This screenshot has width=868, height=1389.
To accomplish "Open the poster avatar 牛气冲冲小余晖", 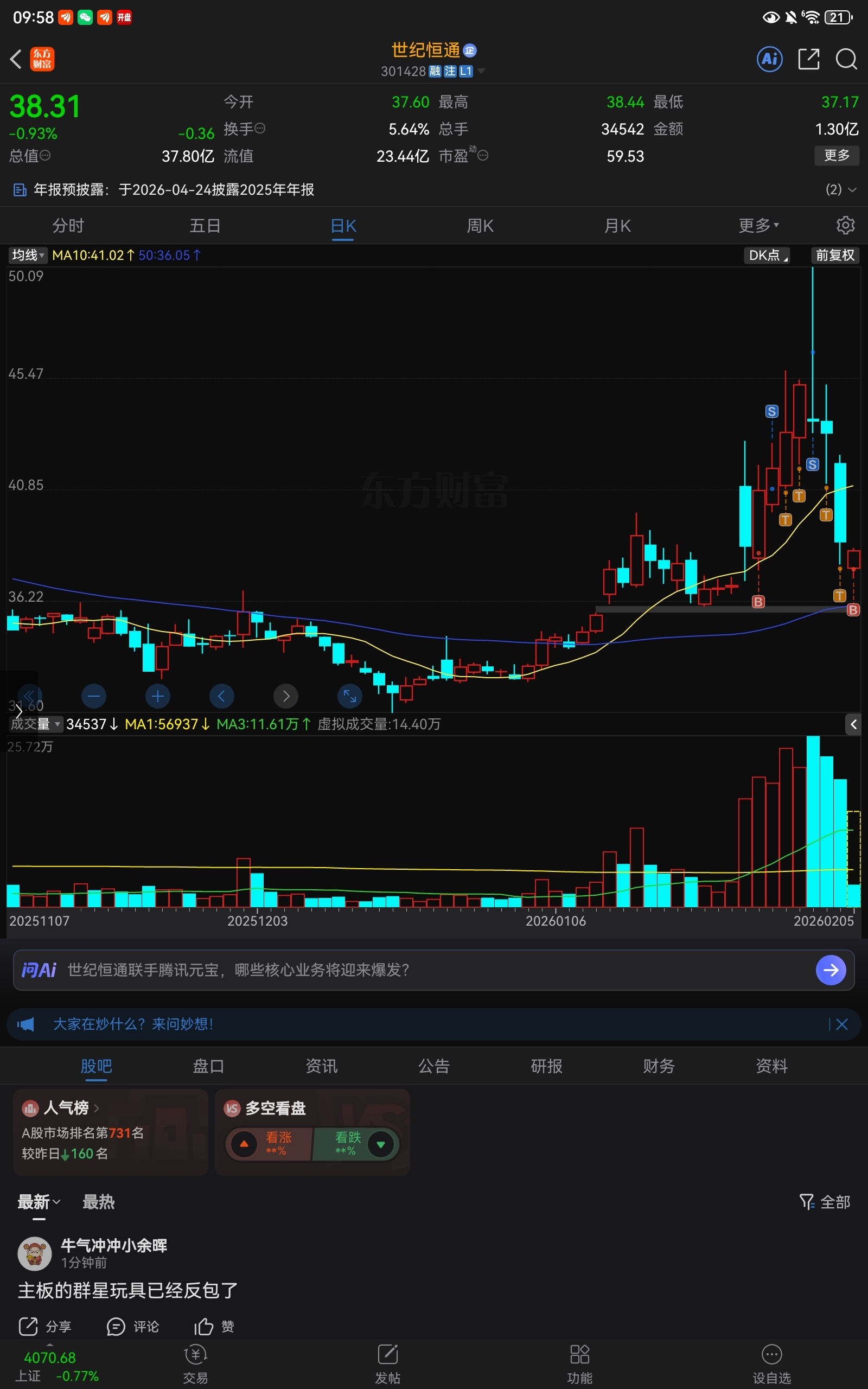I will coord(35,1253).
